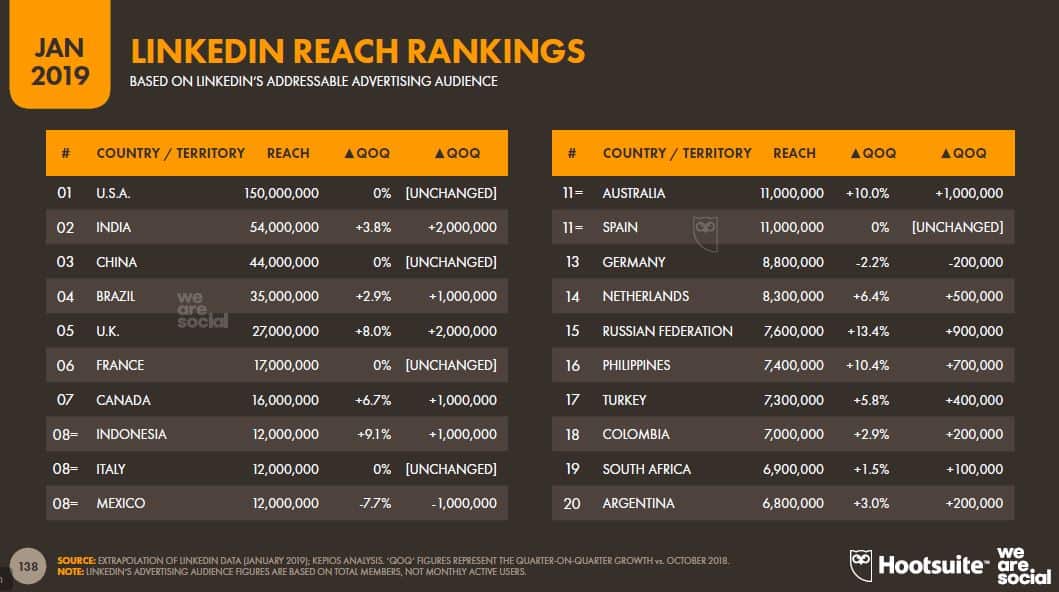Click the We Are Social footer logo
1059x592 pixels.
click(x=1021, y=564)
